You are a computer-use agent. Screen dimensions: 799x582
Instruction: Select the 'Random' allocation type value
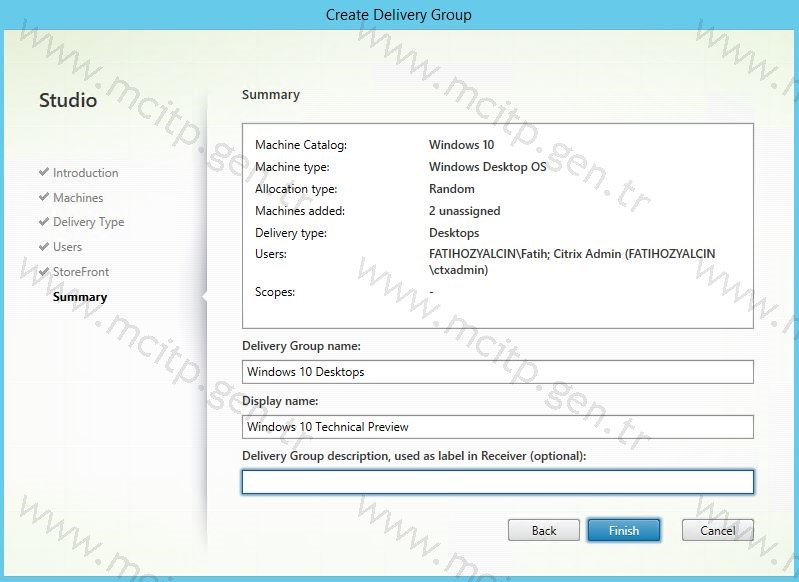[451, 189]
